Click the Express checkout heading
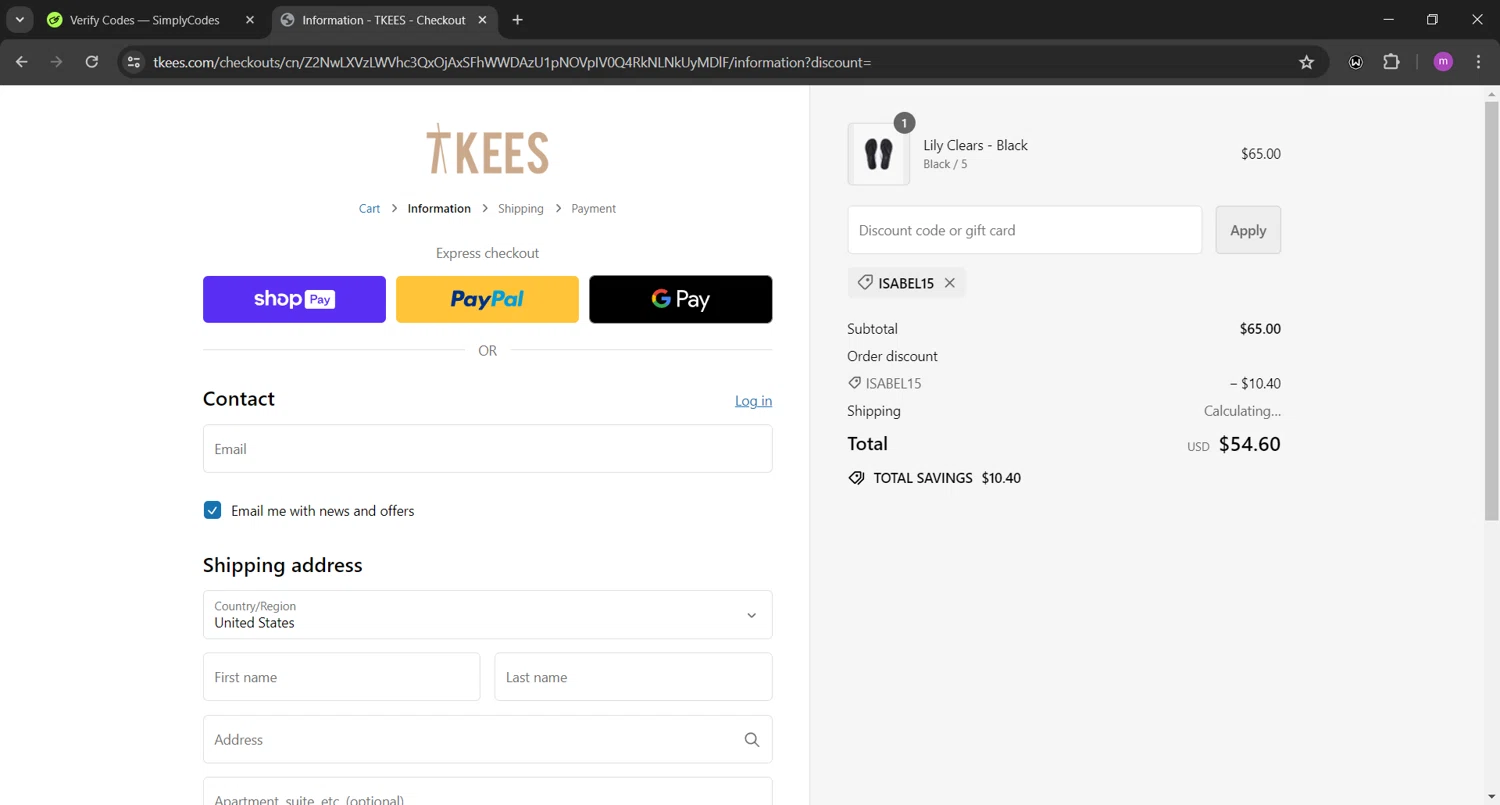The image size is (1500, 805). click(487, 253)
